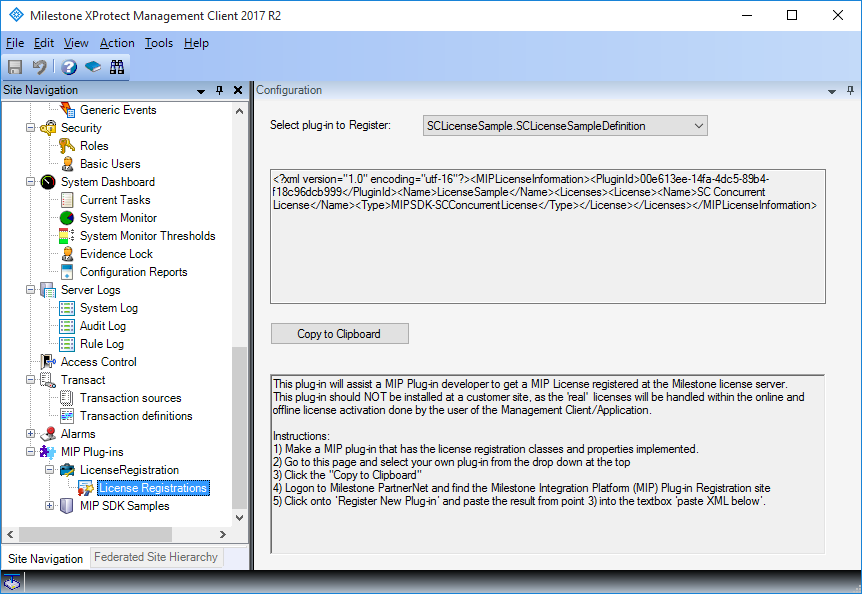The width and height of the screenshot is (862, 594).
Task: Click tree horizontal scroll right arrow
Action: pos(222,534)
